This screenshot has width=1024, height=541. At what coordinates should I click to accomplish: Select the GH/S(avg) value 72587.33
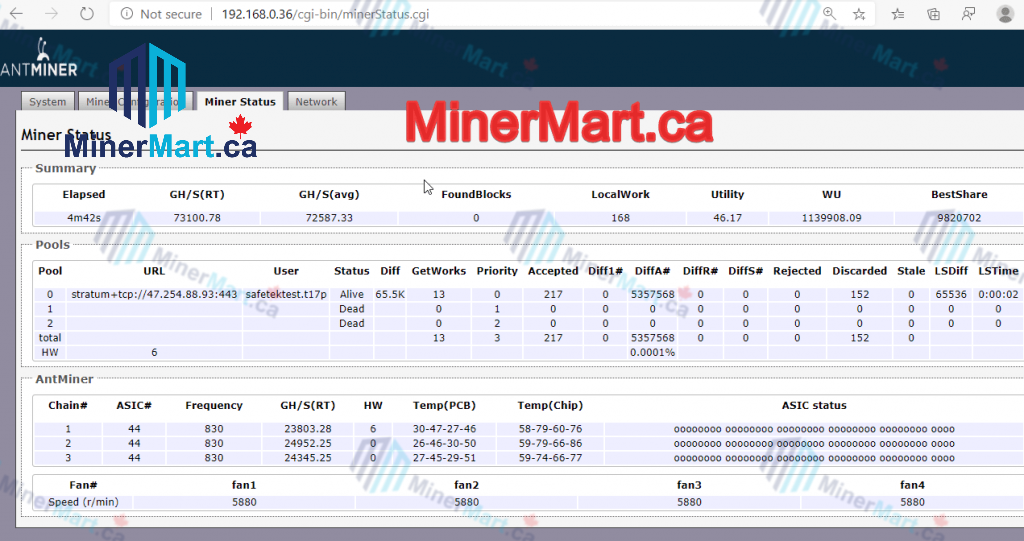click(329, 218)
